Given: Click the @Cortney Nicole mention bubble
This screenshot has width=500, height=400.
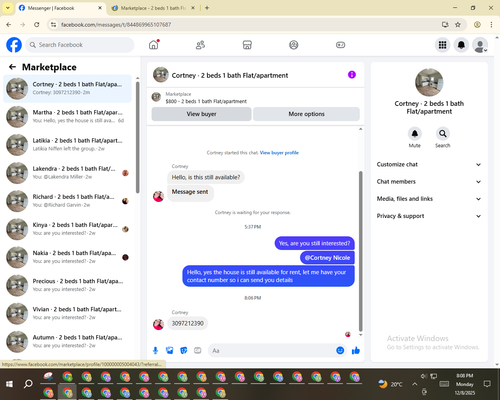Looking at the screenshot, I should [327, 258].
